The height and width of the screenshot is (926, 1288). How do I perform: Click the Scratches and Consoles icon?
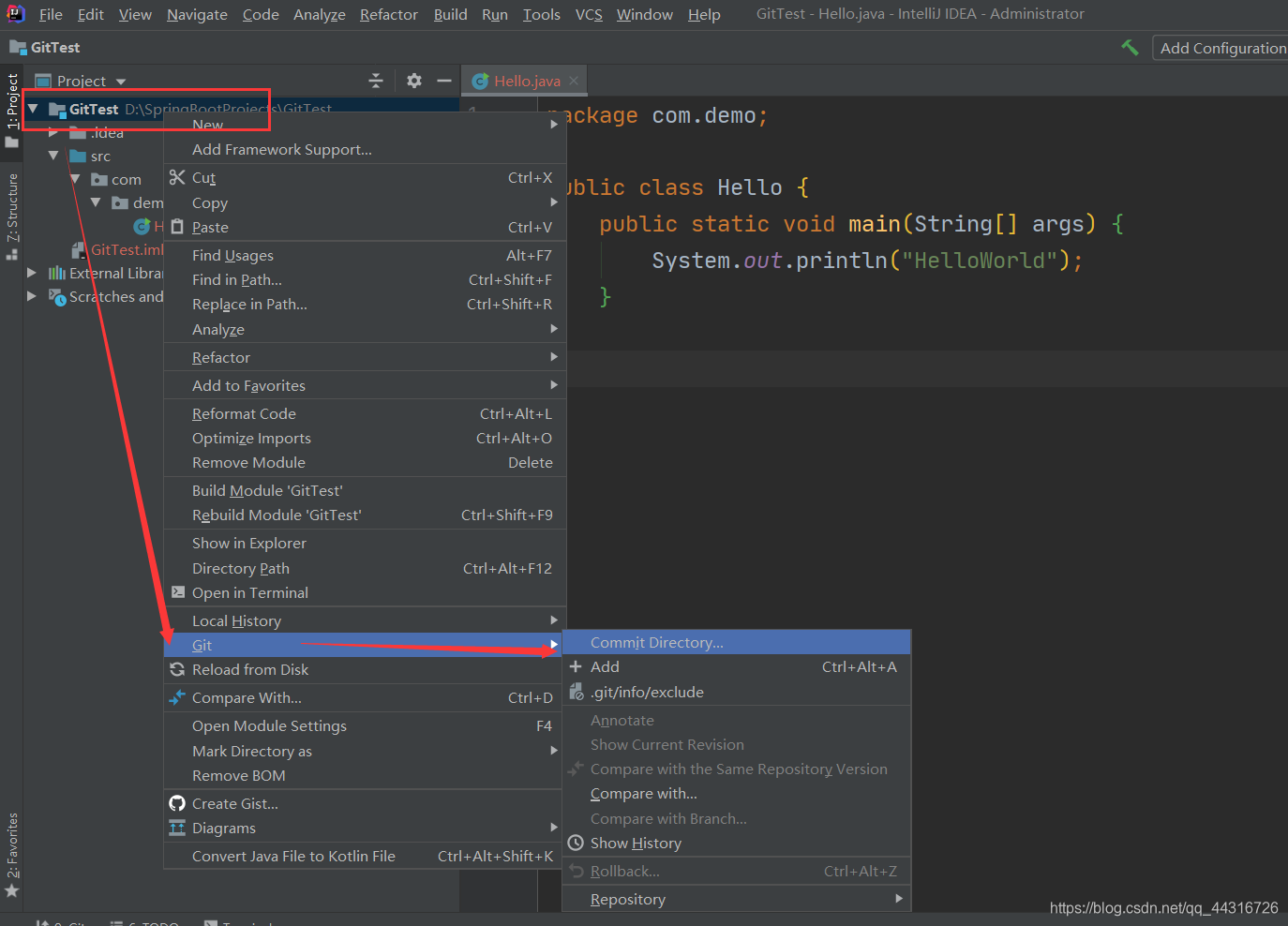click(57, 296)
